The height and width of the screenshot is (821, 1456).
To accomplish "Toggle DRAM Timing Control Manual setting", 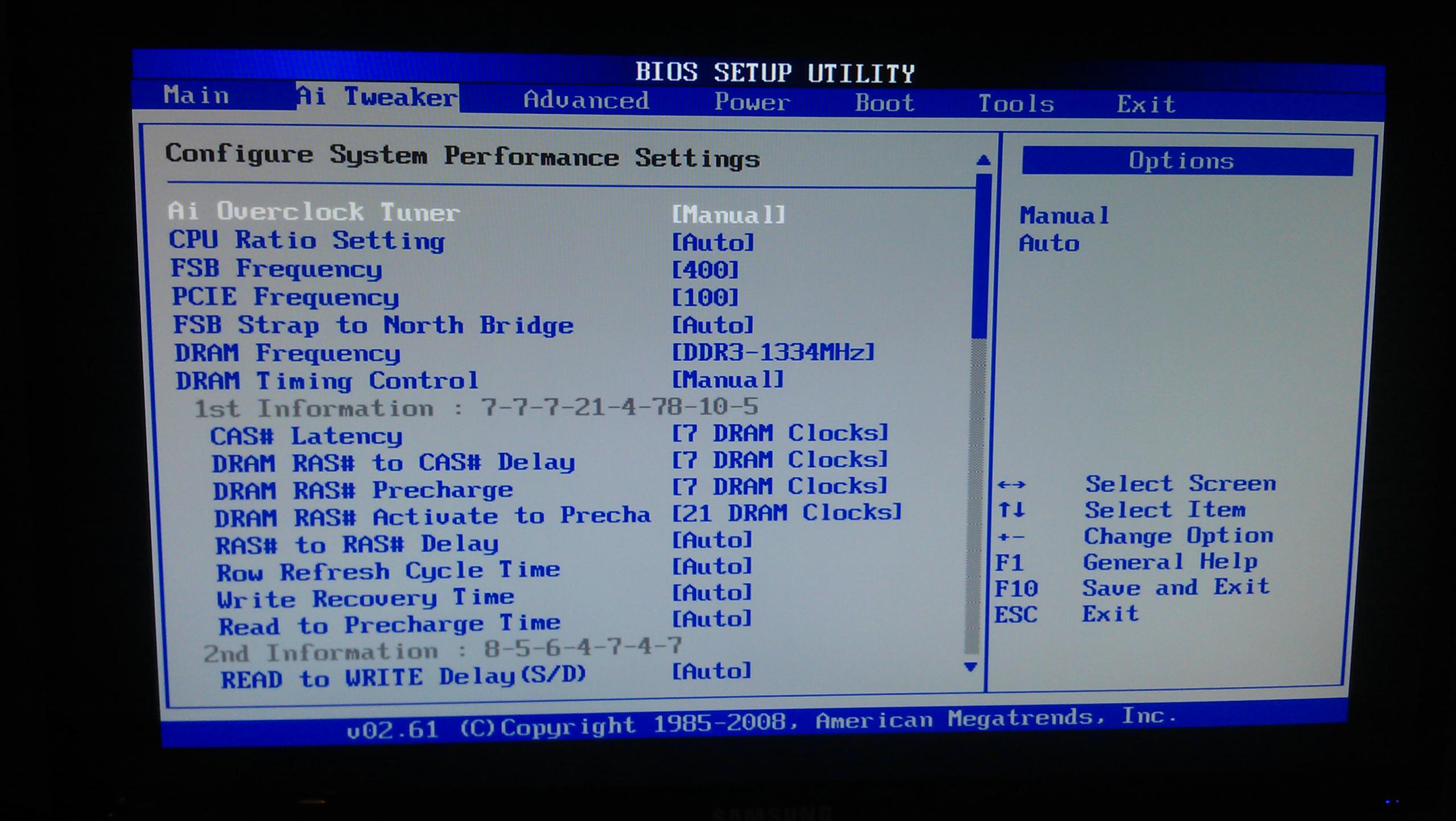I will click(728, 379).
